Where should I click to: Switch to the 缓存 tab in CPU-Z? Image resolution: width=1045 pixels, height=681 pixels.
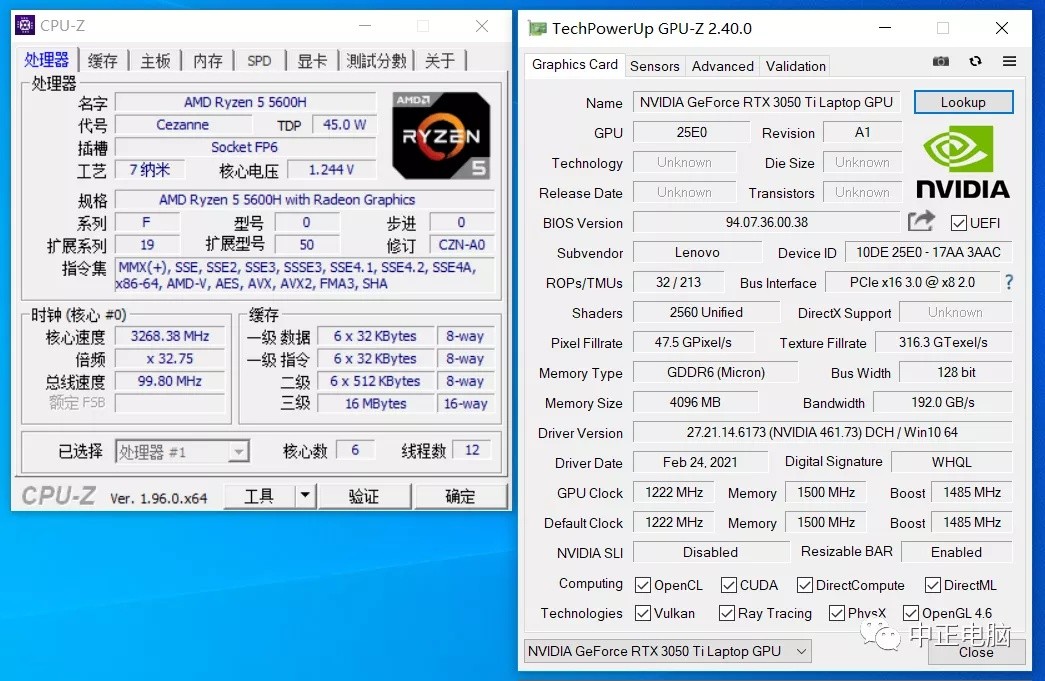[103, 61]
